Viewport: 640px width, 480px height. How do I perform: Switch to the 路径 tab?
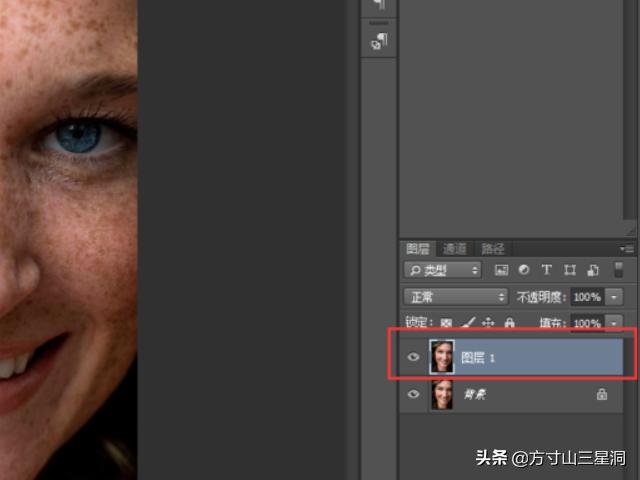click(493, 249)
